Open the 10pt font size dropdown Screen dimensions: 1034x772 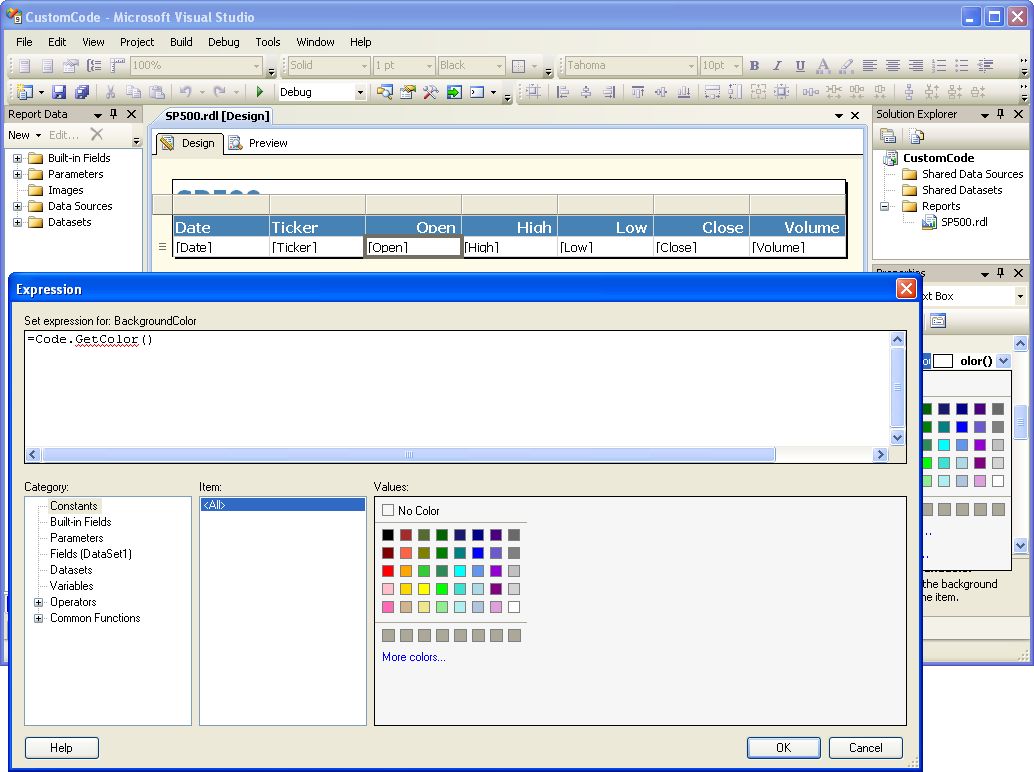coord(737,65)
